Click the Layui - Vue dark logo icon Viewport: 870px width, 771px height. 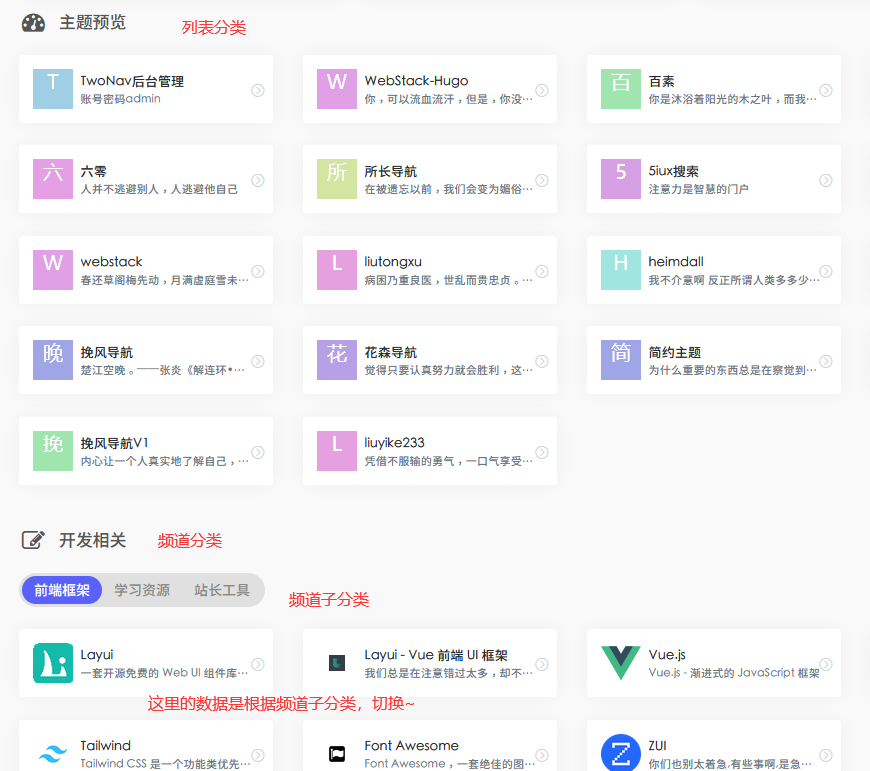tap(337, 663)
